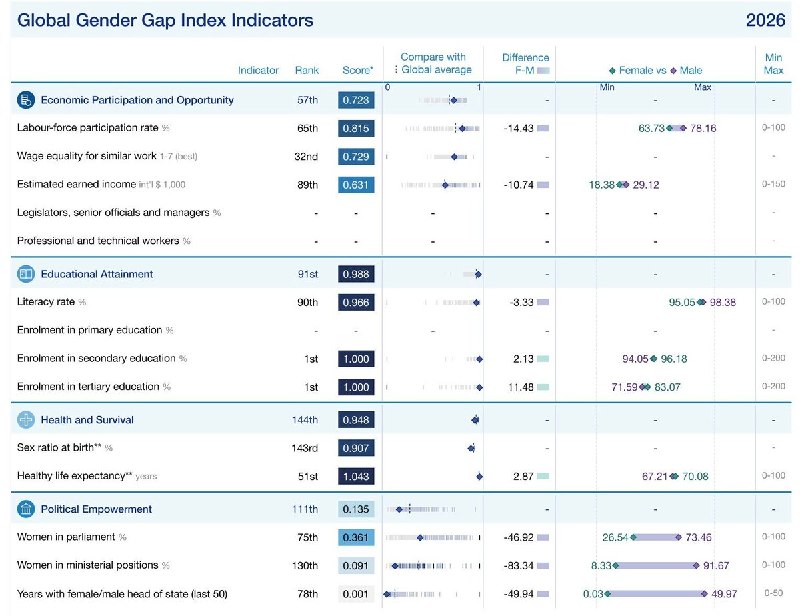Click the 0.966 Literacy rate score box
The width and height of the screenshot is (800, 616).
(x=356, y=302)
